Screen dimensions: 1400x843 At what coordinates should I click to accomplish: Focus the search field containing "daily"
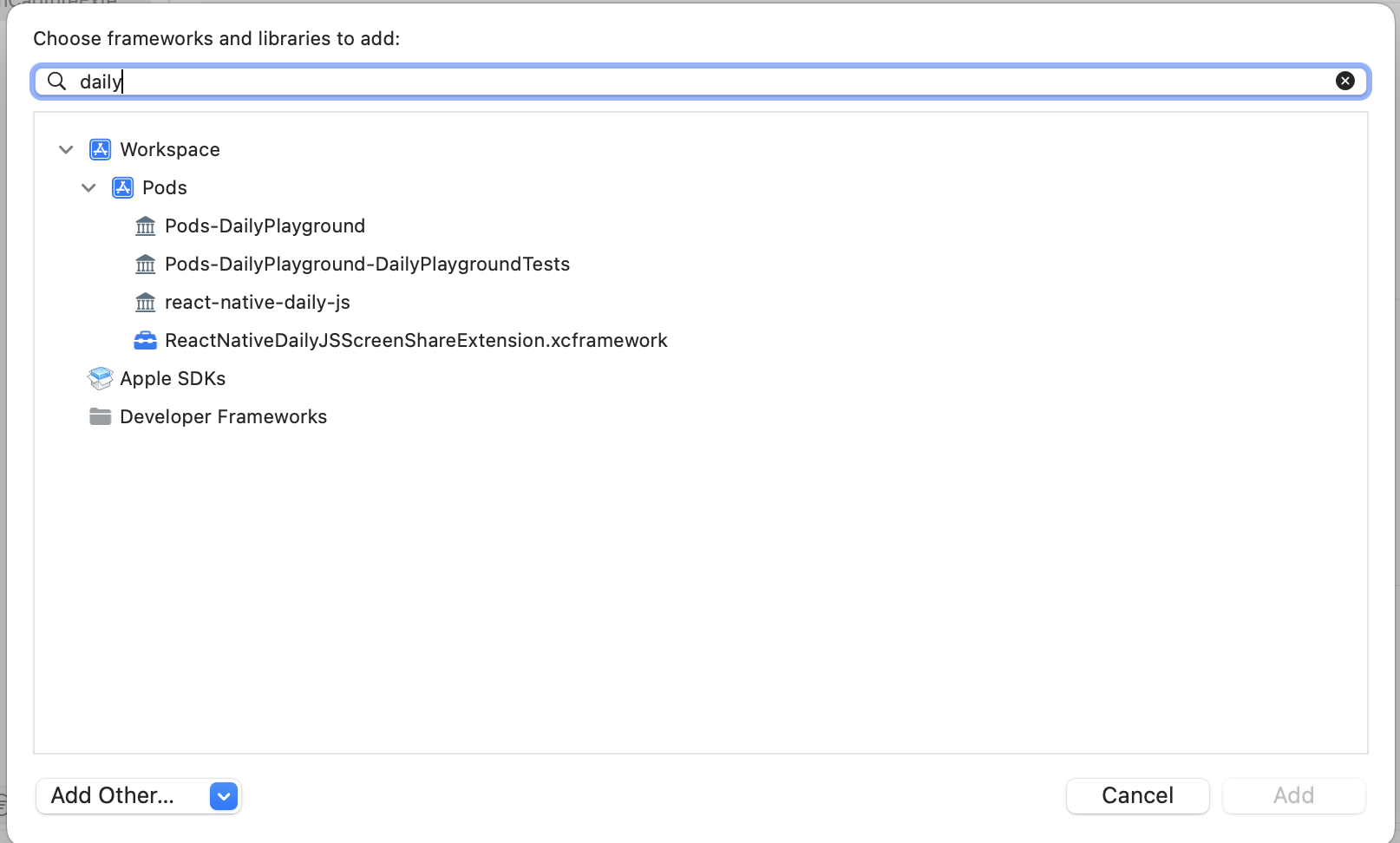(x=701, y=82)
